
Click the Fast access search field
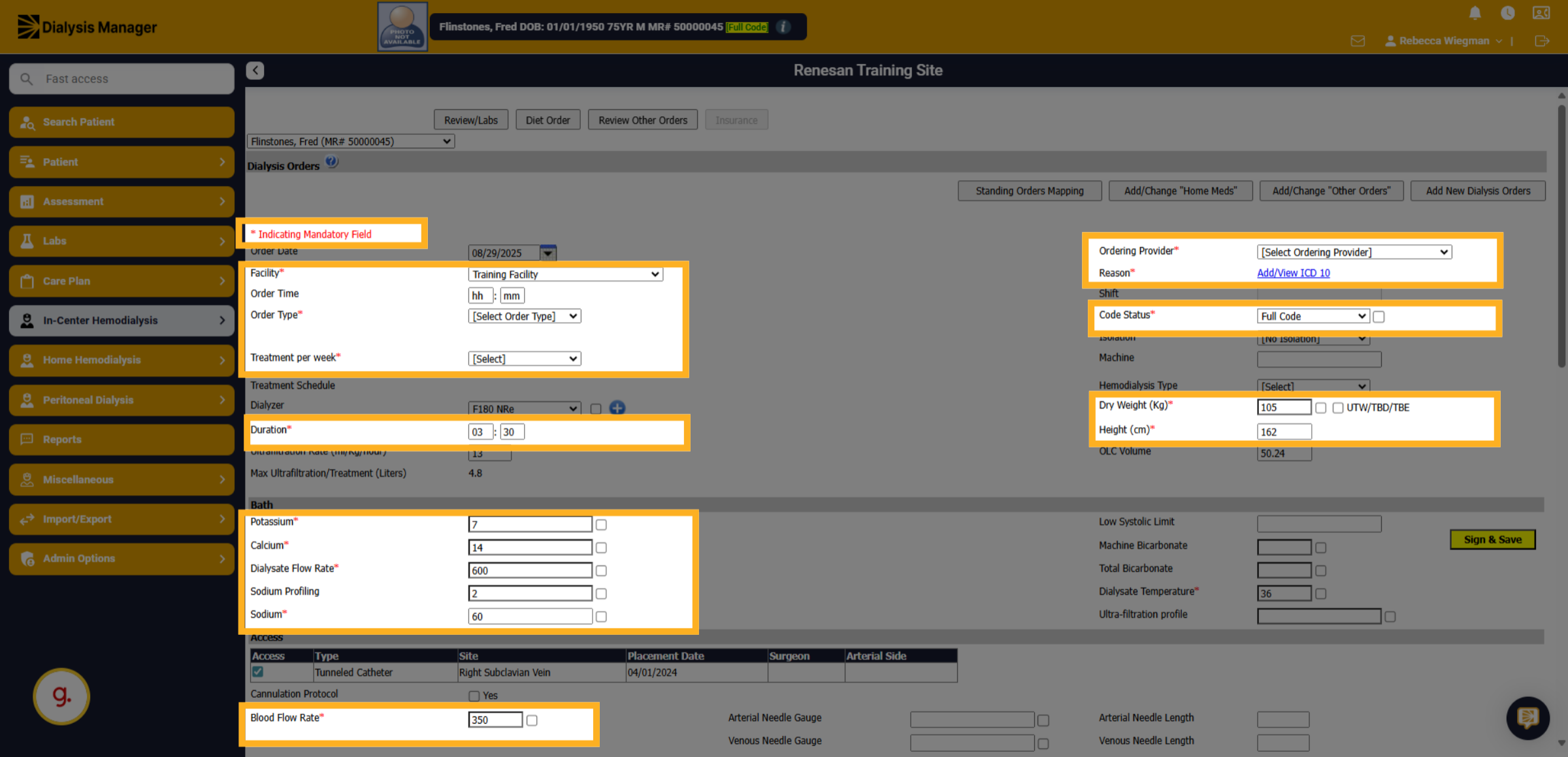(x=122, y=79)
